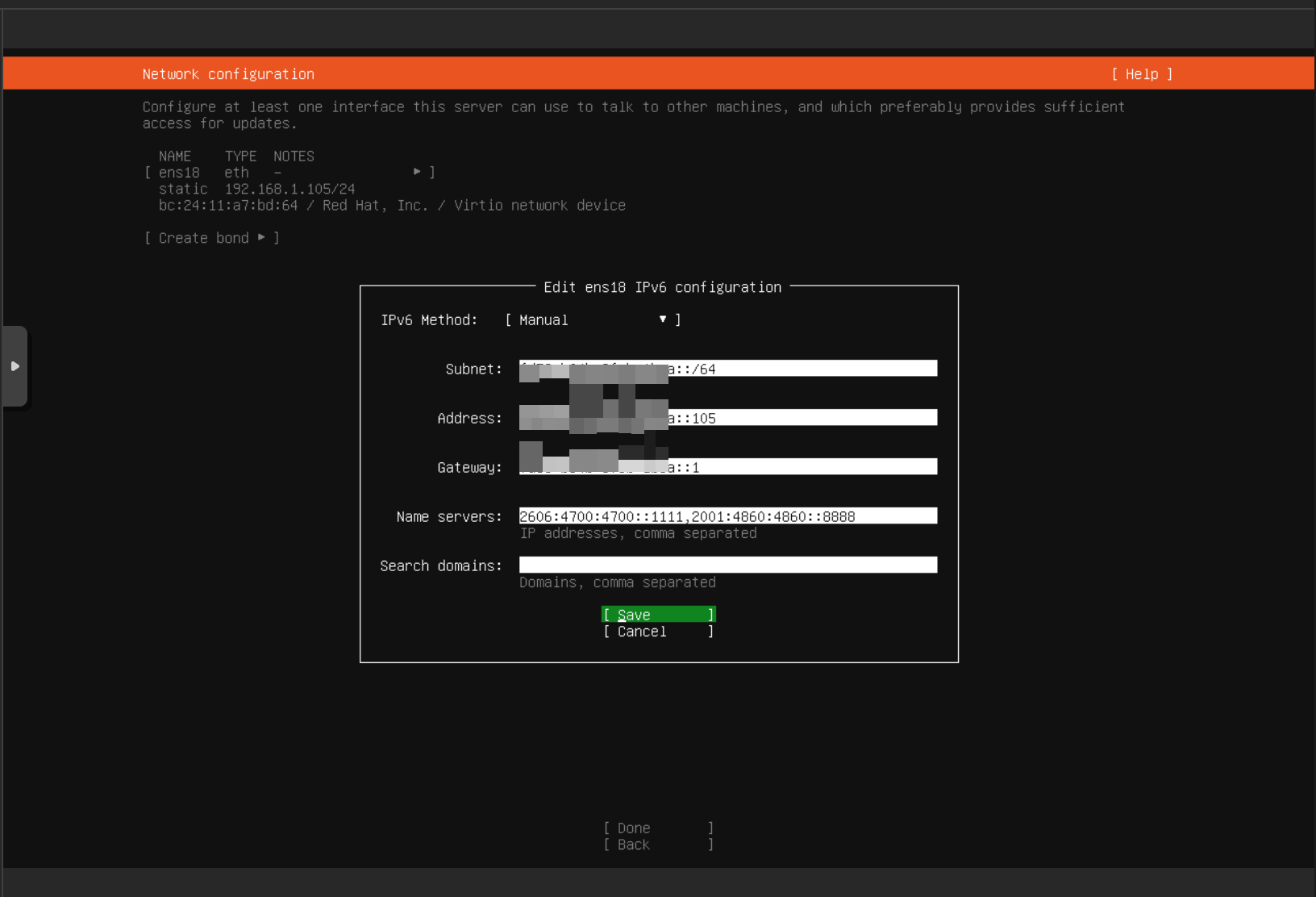
Task: Select the static 192.168.1.105/24 address line
Action: 256,189
